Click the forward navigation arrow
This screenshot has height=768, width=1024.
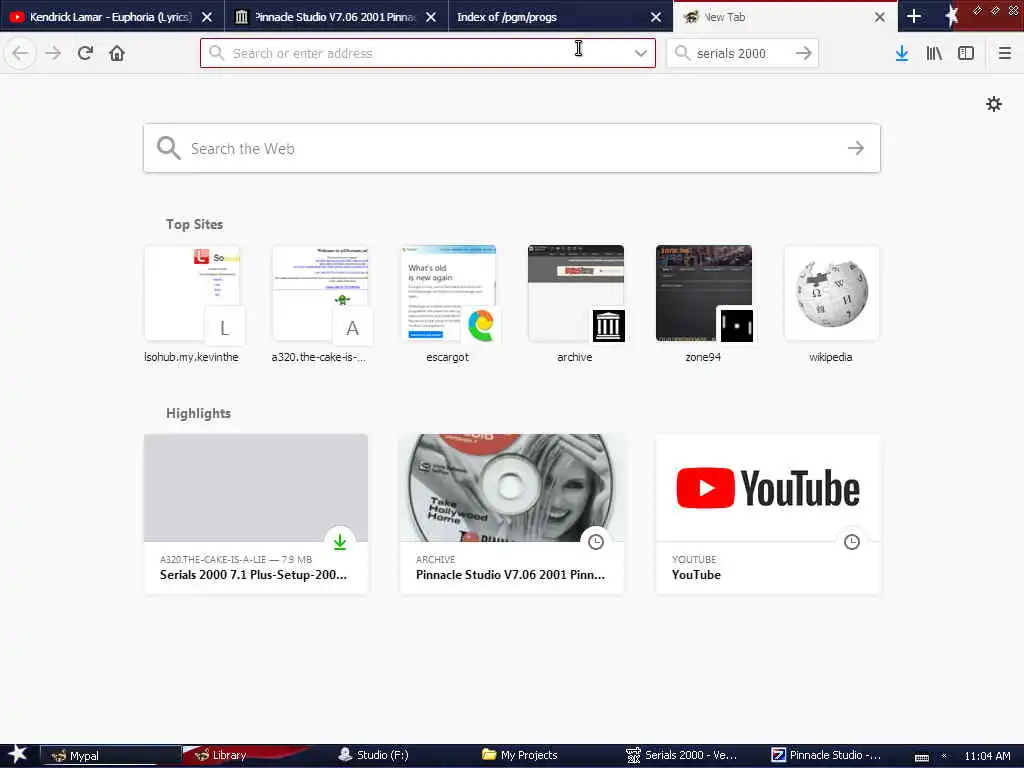tap(53, 53)
